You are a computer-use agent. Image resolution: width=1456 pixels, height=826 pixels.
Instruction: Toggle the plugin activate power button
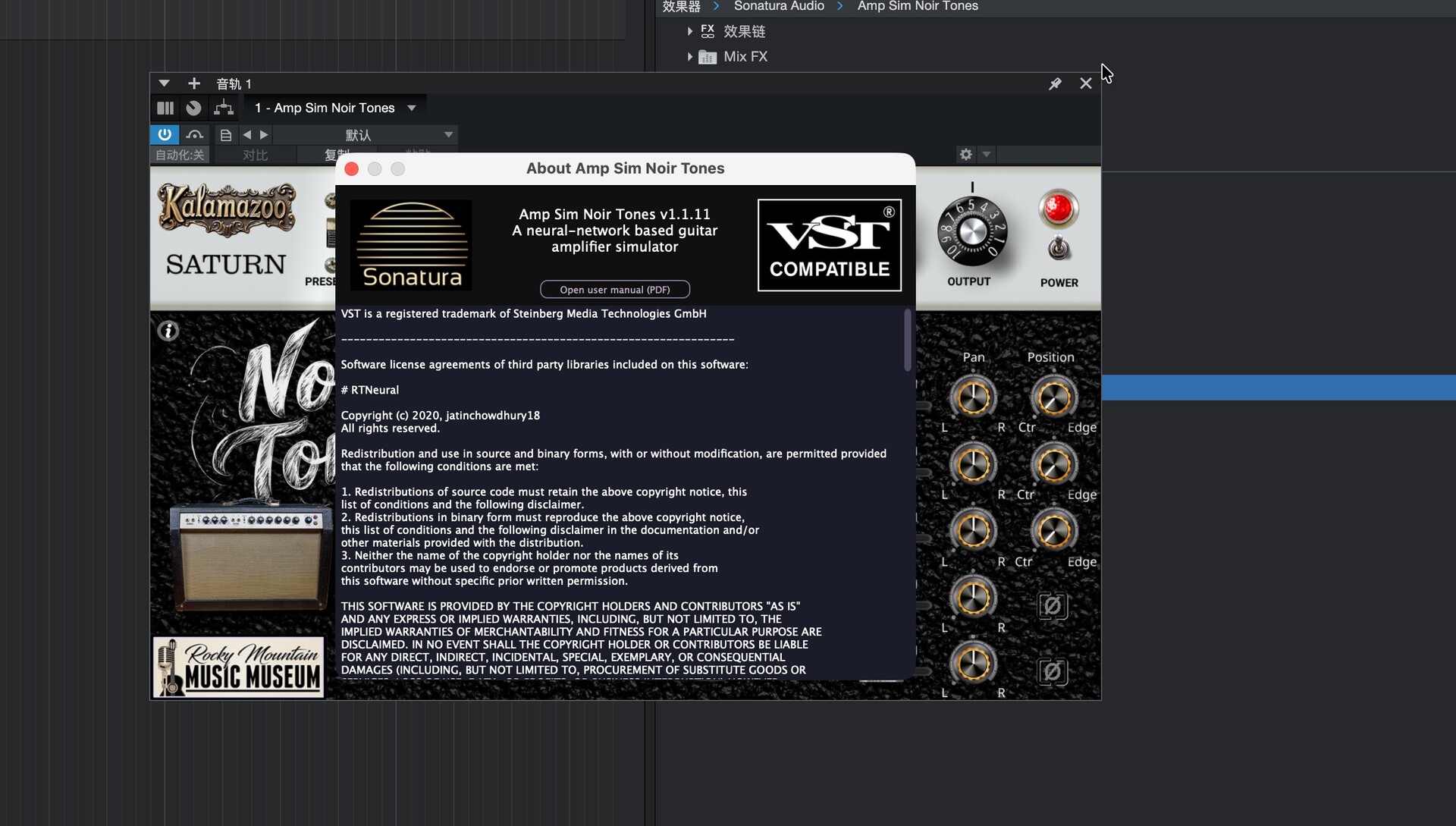(165, 134)
